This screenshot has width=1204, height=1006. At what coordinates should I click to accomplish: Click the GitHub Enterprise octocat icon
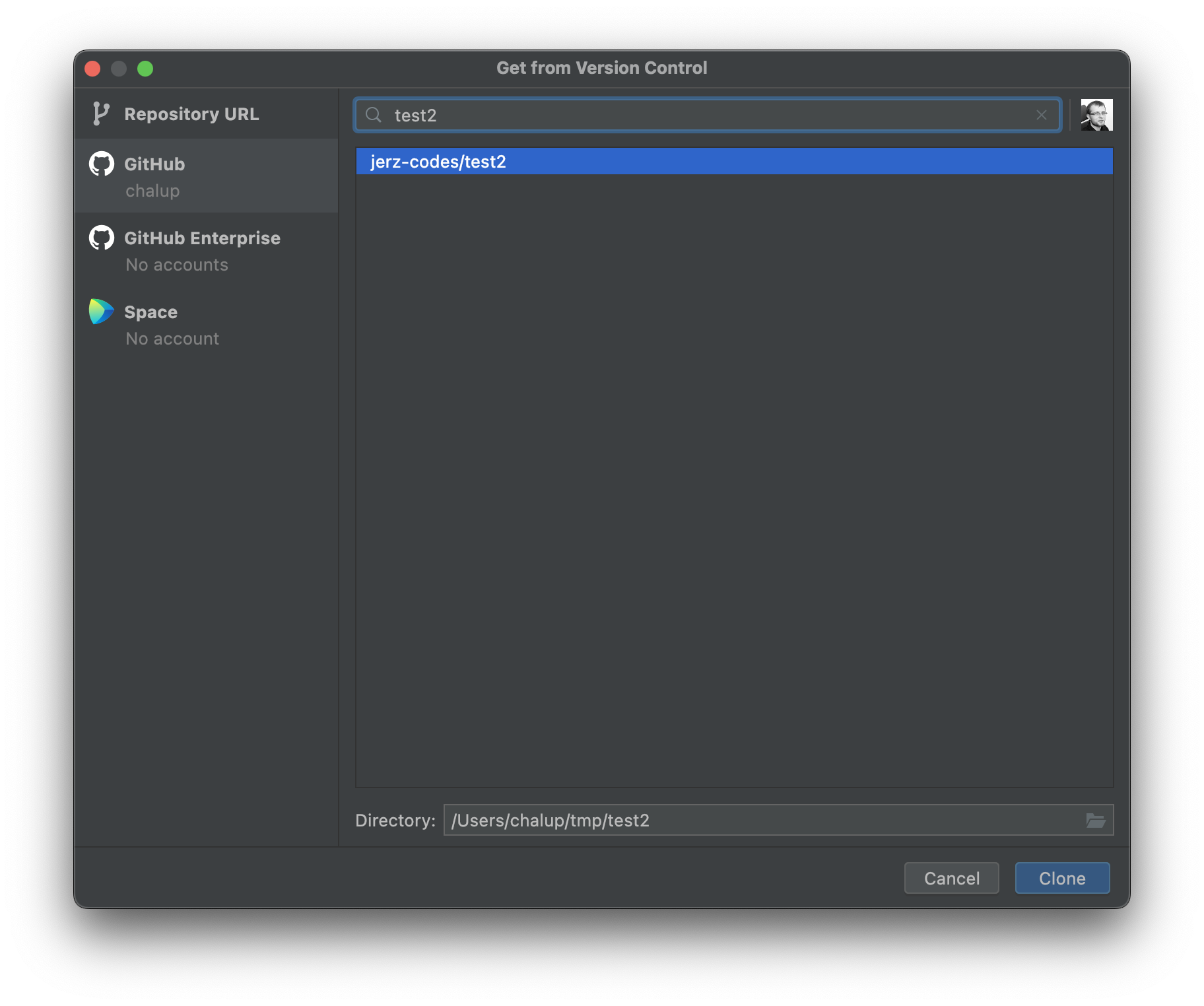pos(102,238)
